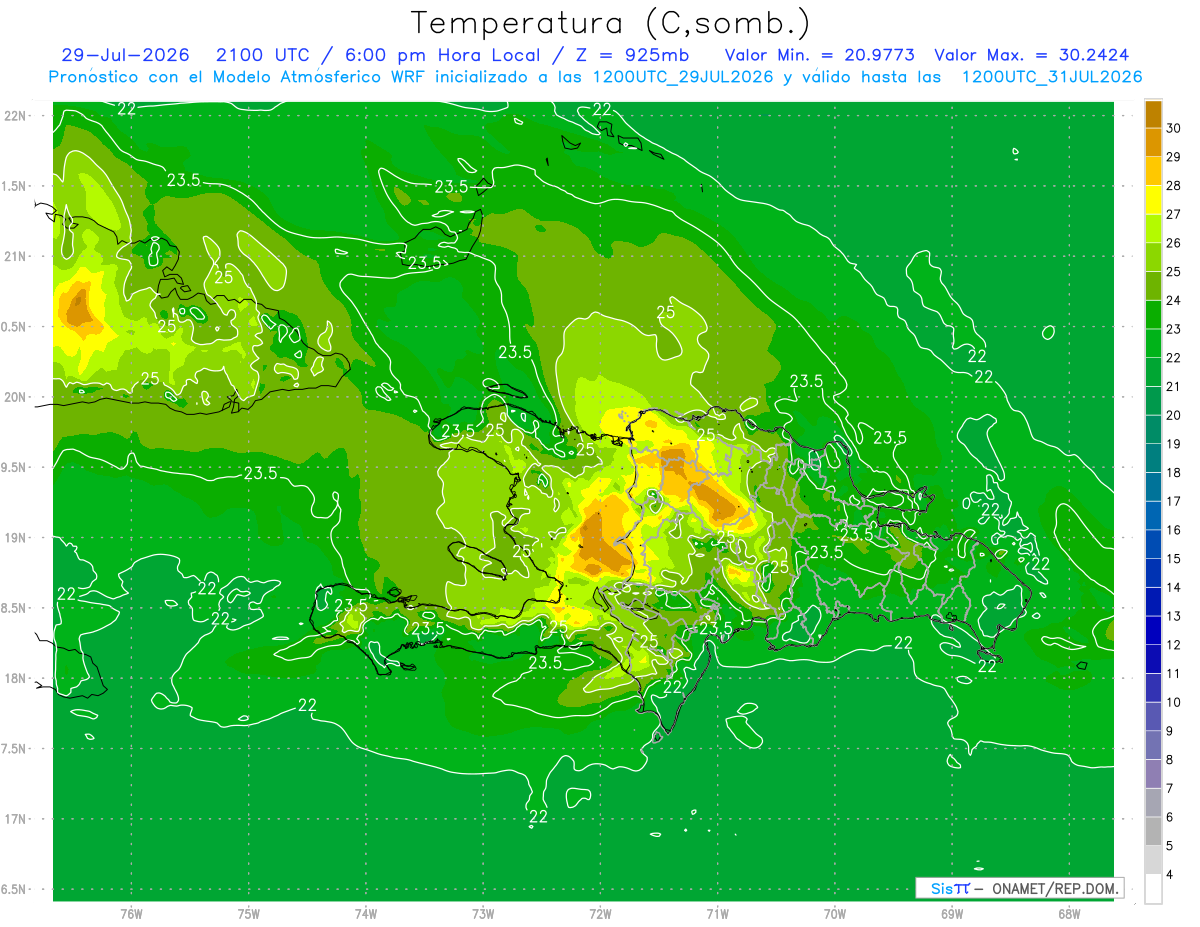The width and height of the screenshot is (1200, 927).
Task: Click Valor Min. = 20.9773 text
Action: [819, 55]
